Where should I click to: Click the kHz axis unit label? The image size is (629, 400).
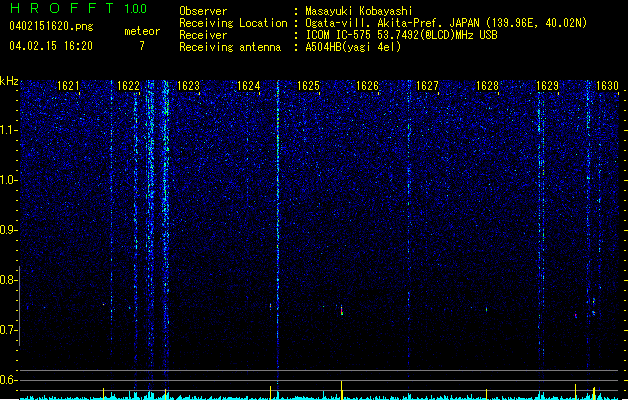(9, 81)
